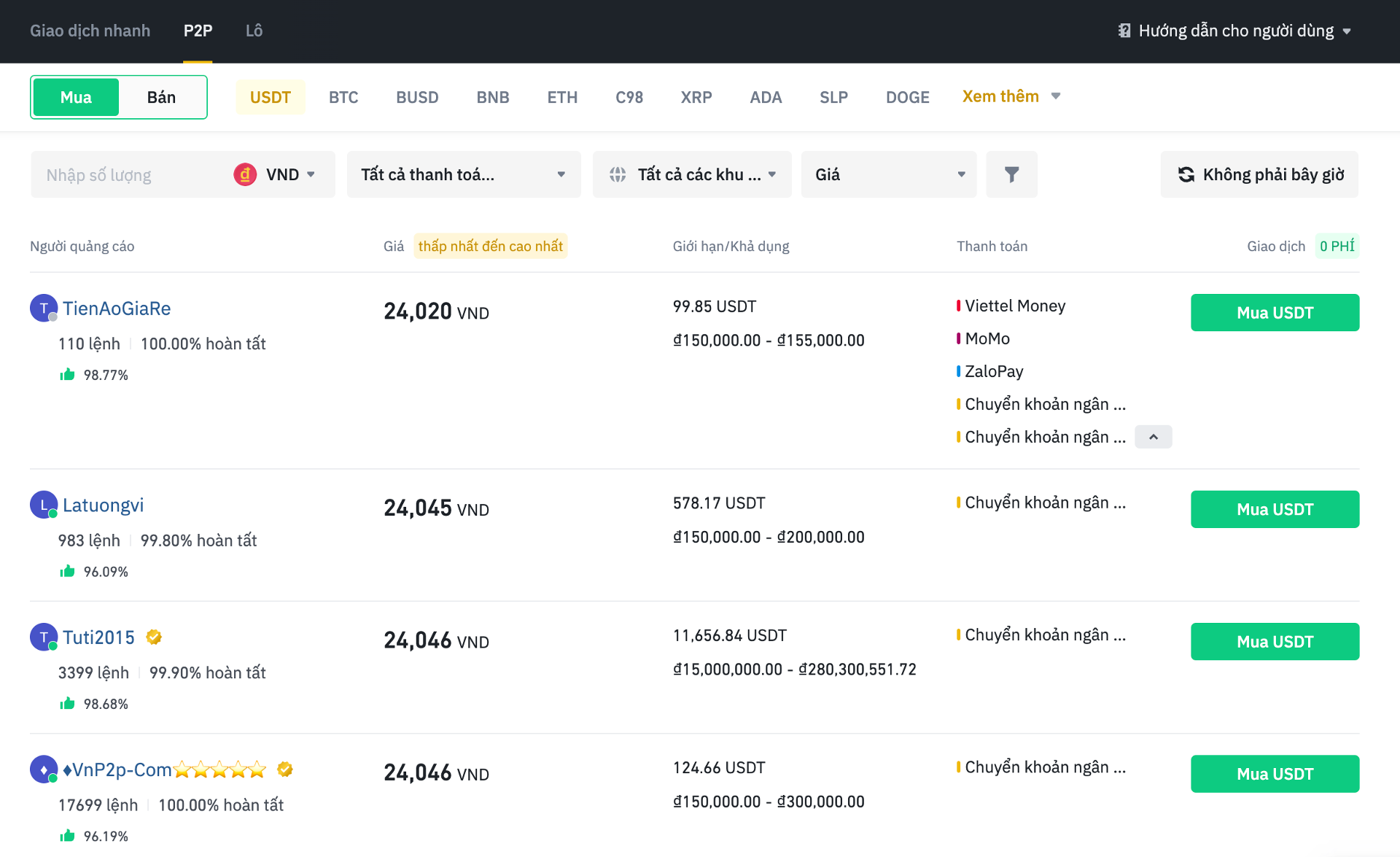
Task: Open Tất cả thanh toán payment dropdown
Action: pos(464,174)
